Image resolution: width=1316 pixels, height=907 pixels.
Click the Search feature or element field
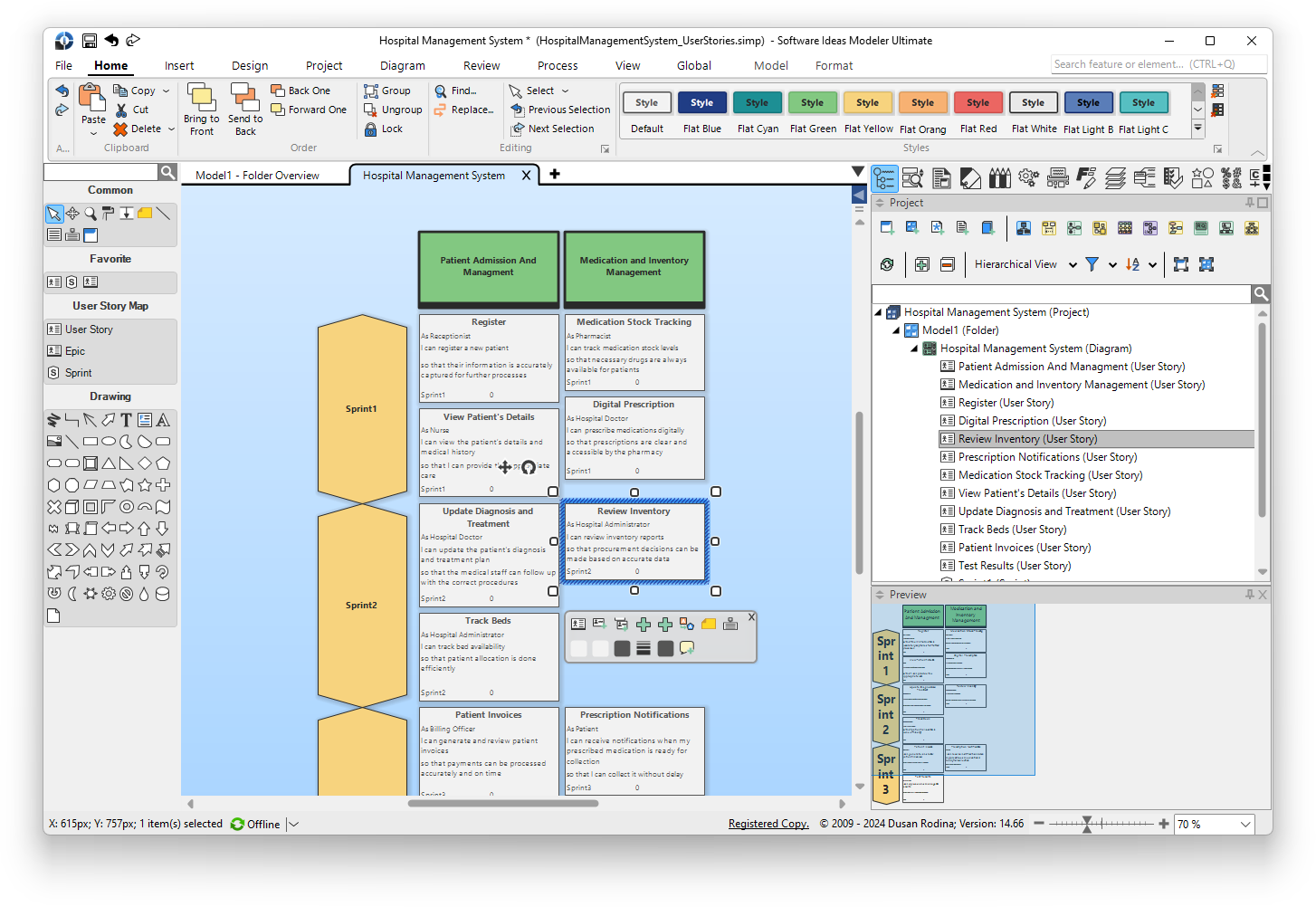[x=1158, y=64]
